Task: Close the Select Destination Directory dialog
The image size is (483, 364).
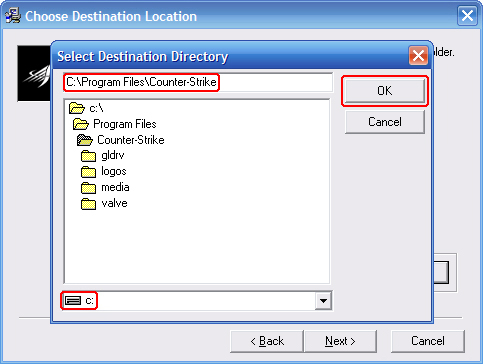Action: point(418,56)
